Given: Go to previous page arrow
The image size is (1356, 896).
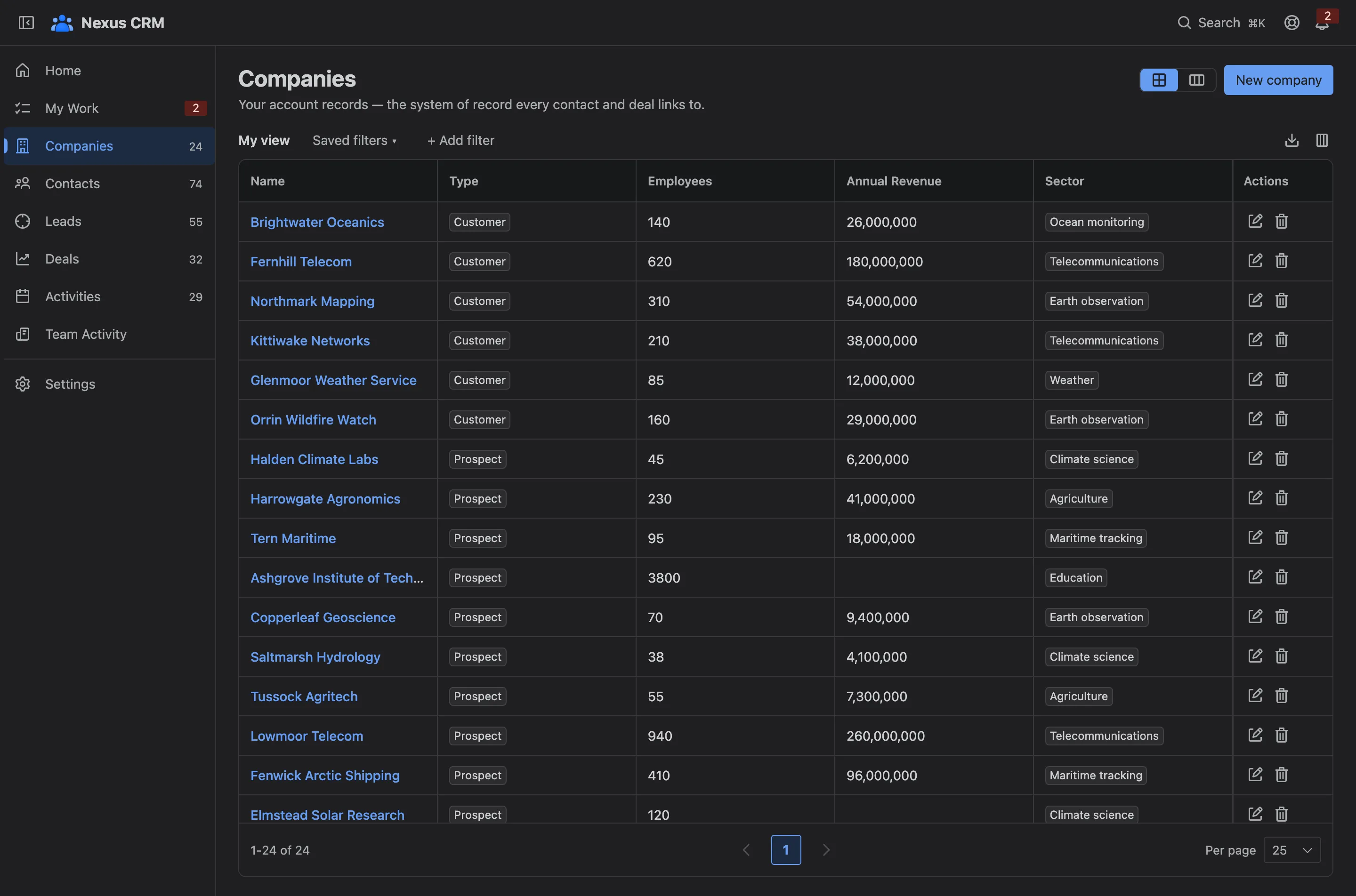Looking at the screenshot, I should [x=746, y=850].
